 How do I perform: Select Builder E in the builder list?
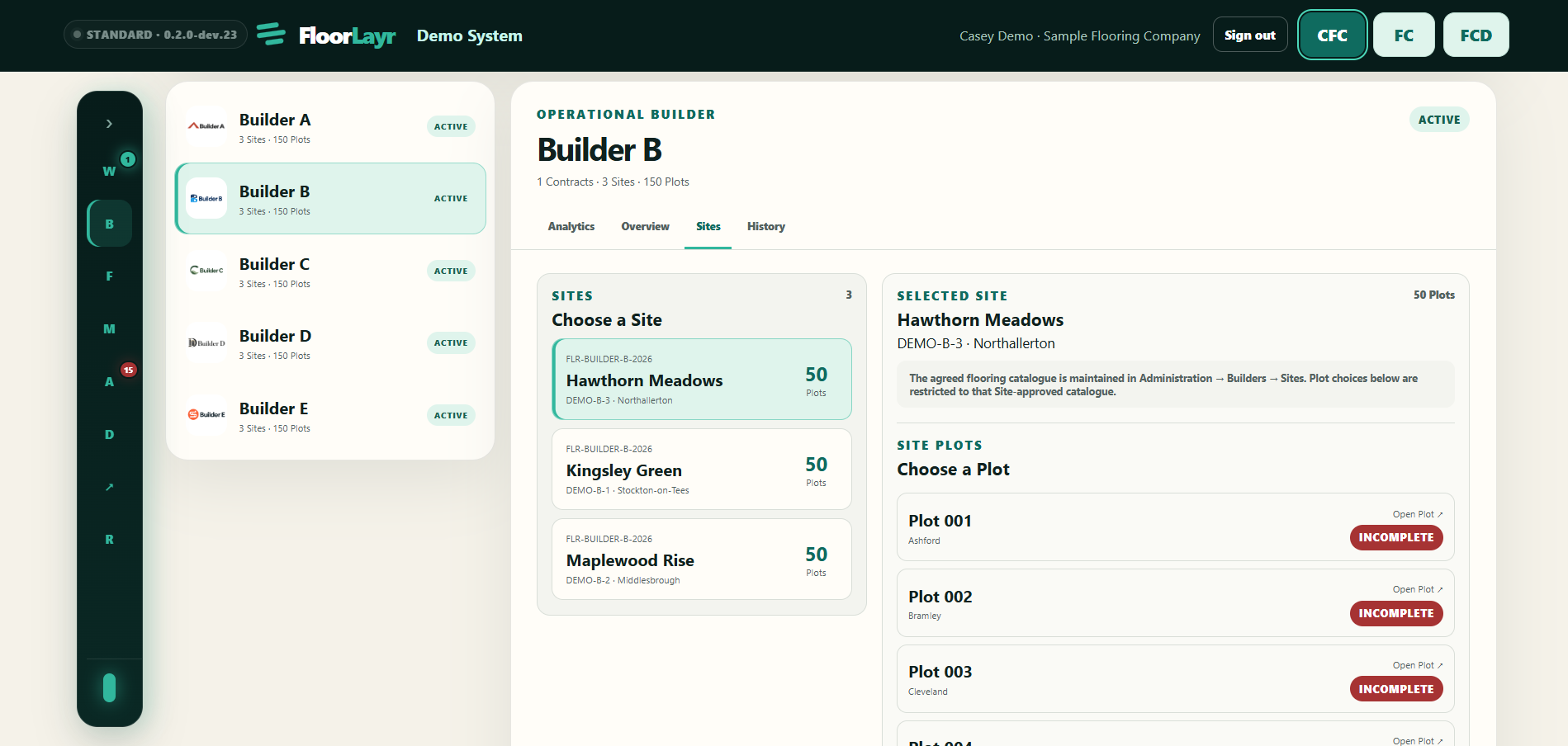pyautogui.click(x=330, y=415)
